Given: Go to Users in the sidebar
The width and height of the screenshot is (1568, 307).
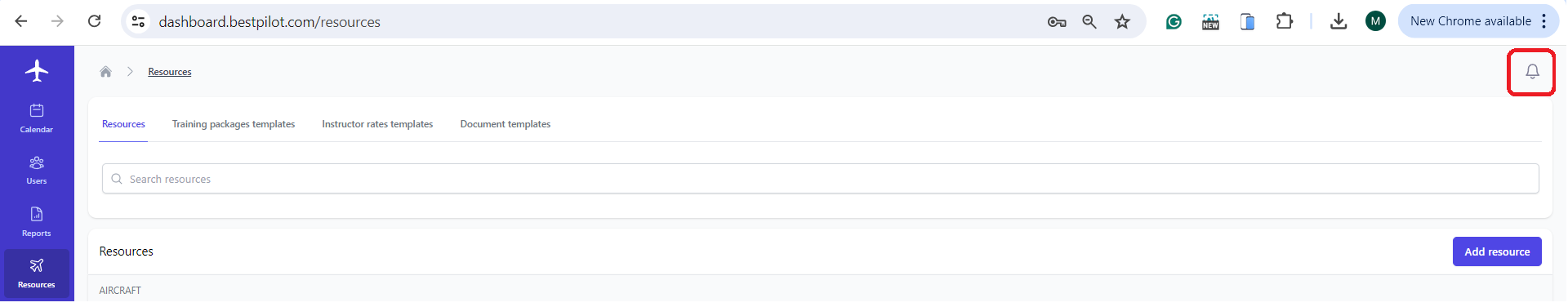Looking at the screenshot, I should click(x=37, y=171).
